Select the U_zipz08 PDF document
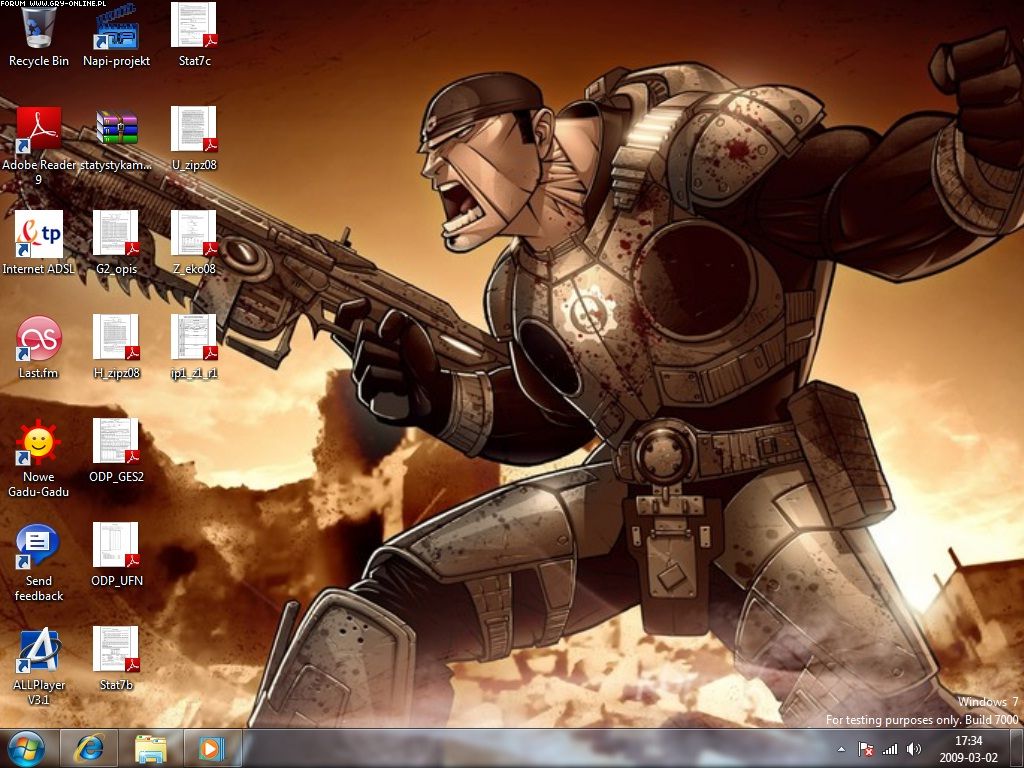Image resolution: width=1024 pixels, height=768 pixels. [x=194, y=130]
